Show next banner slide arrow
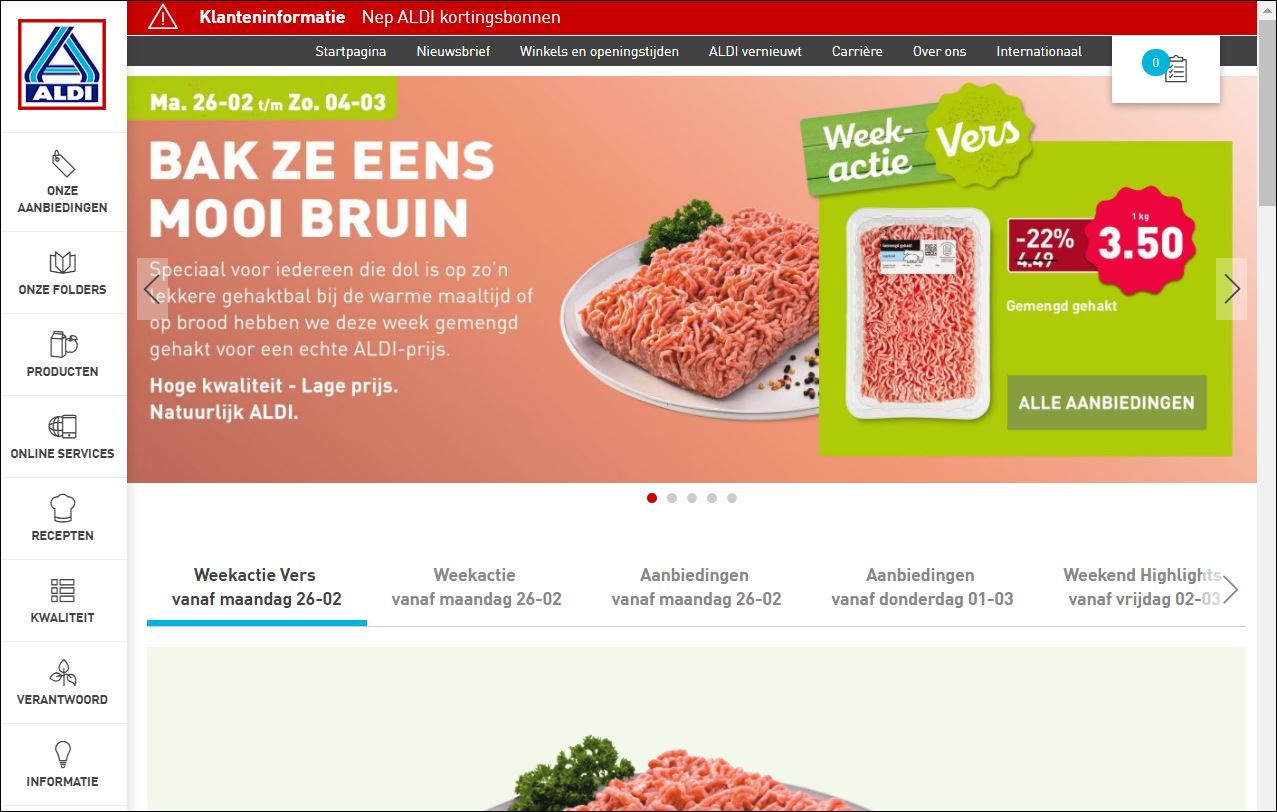1277x812 pixels. pyautogui.click(x=1231, y=289)
